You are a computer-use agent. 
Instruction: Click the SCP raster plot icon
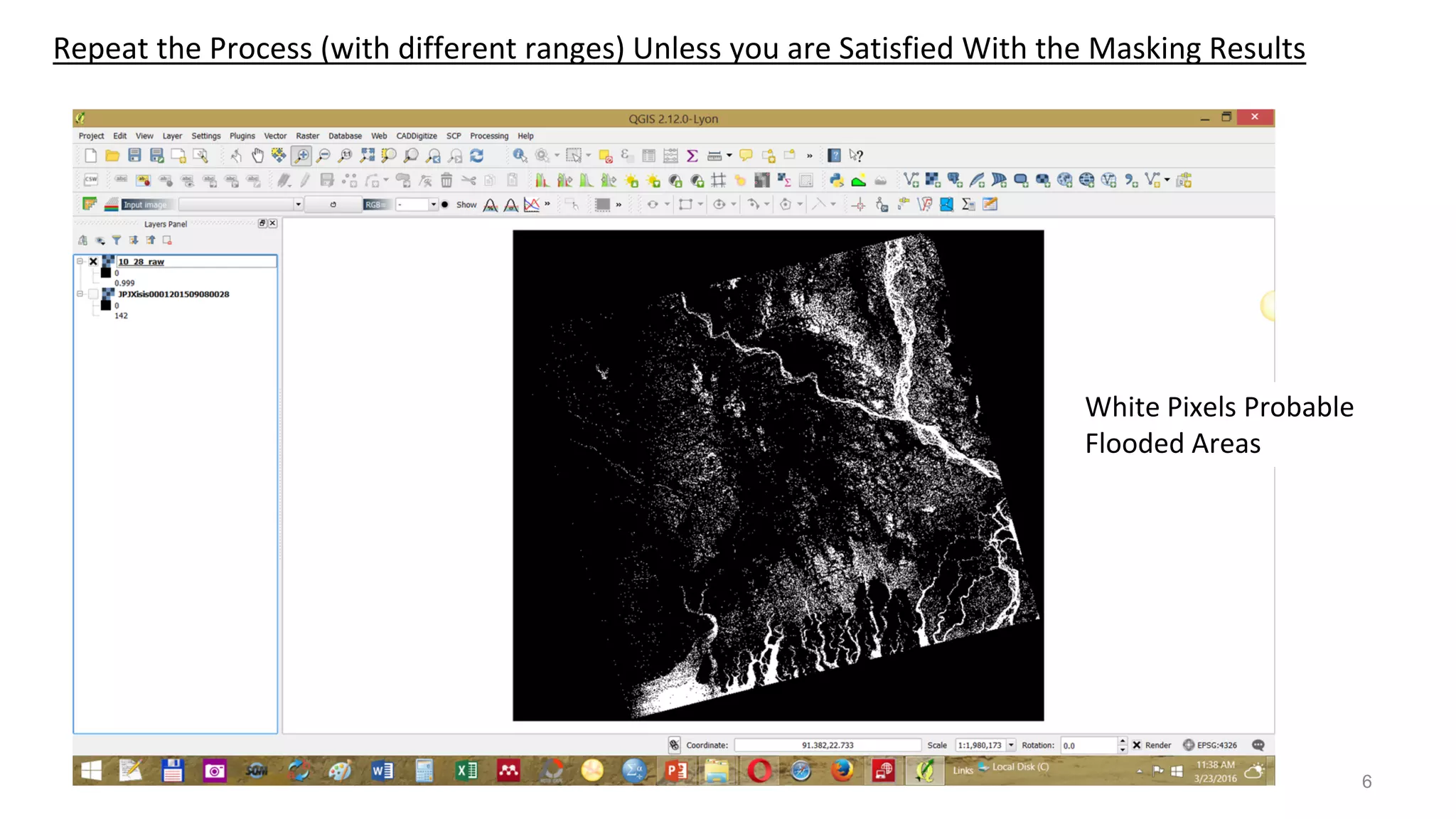point(532,205)
